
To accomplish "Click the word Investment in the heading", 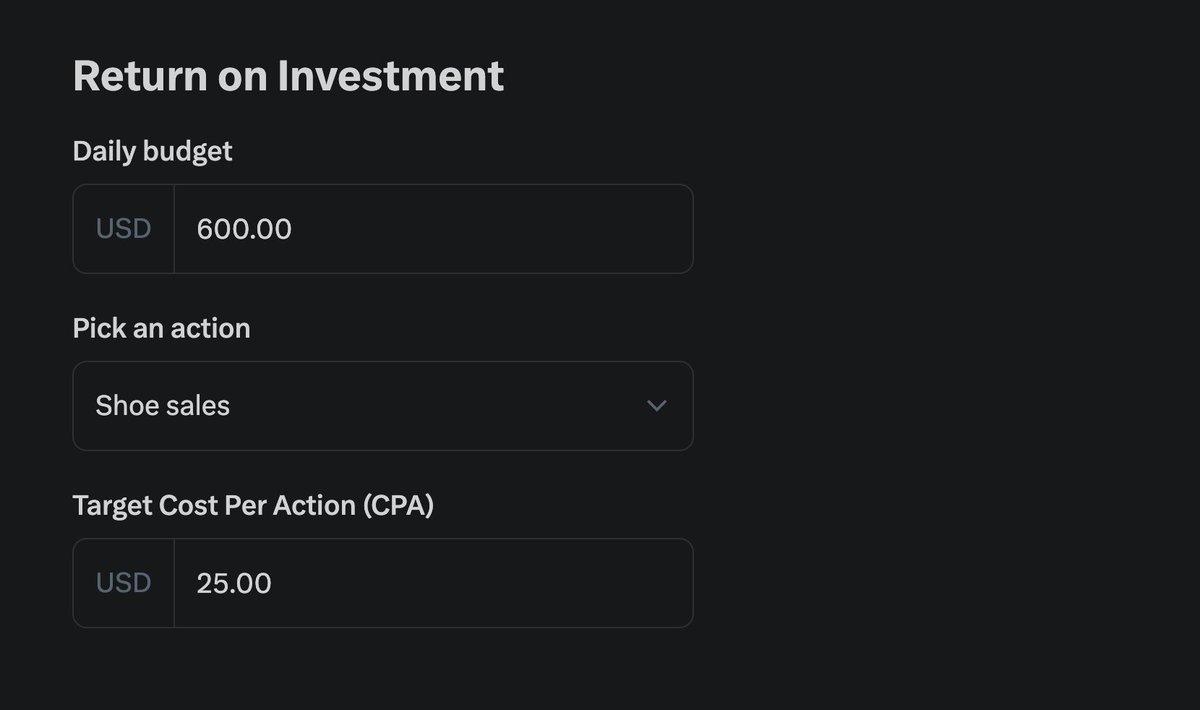I will (x=390, y=77).
